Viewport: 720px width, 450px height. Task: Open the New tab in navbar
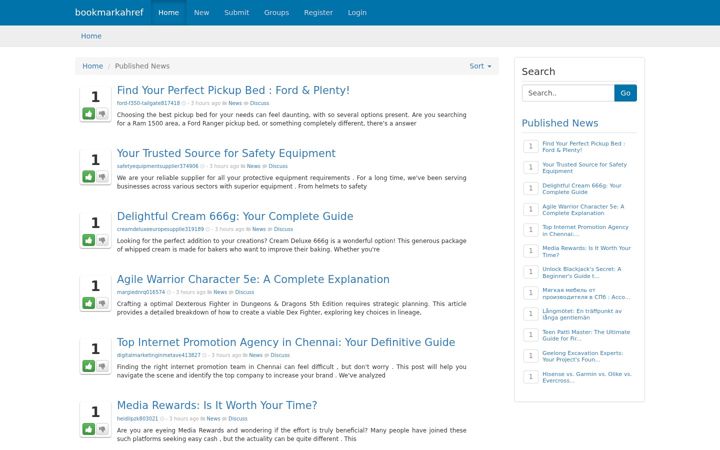point(202,12)
